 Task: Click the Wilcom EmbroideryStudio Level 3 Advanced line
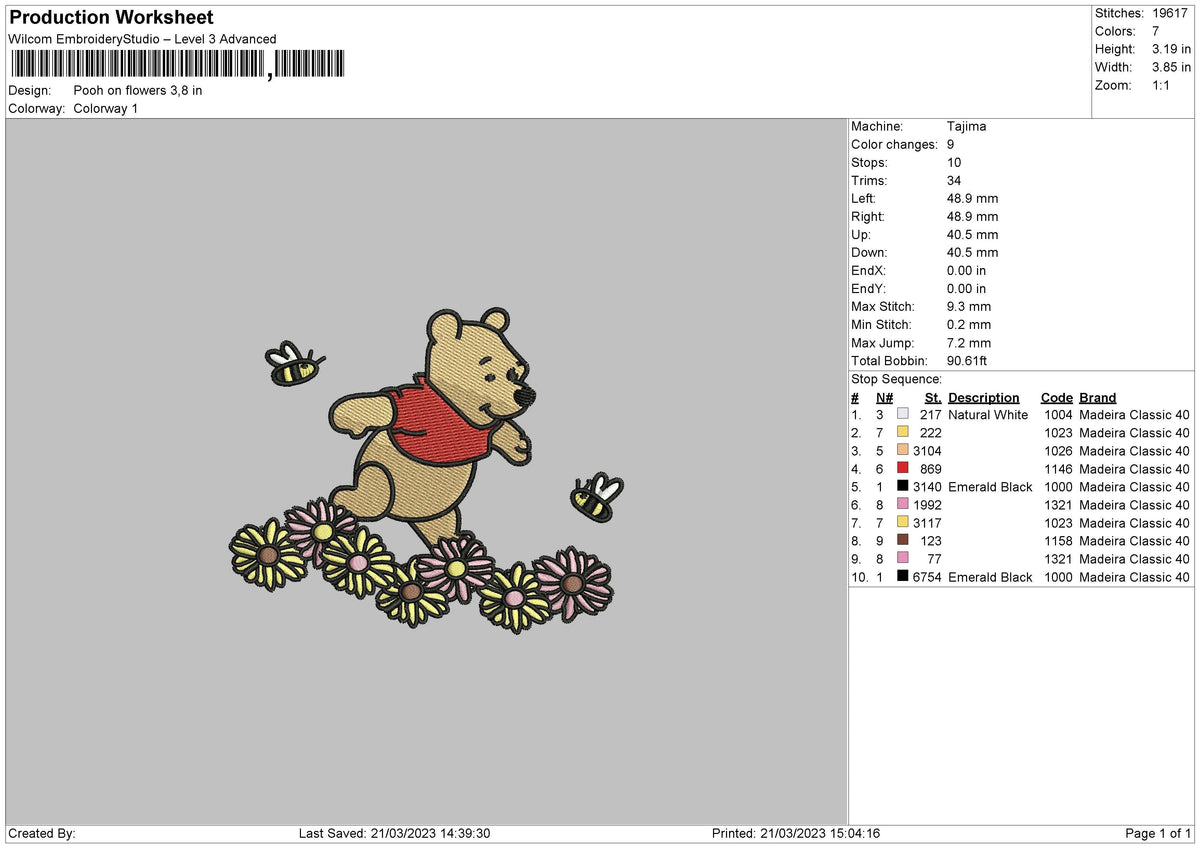coord(142,39)
